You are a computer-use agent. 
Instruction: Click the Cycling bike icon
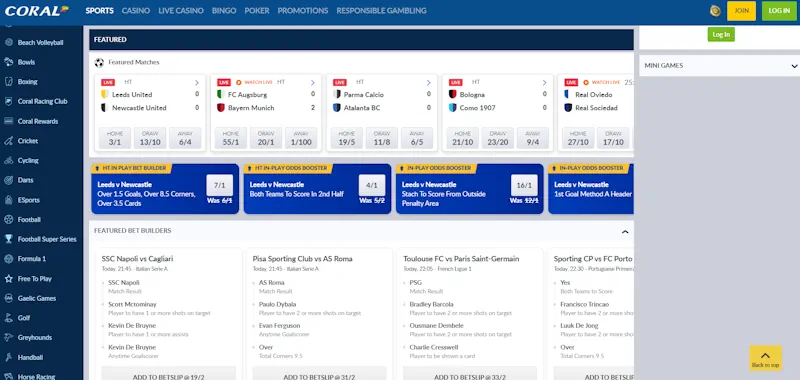coord(9,161)
